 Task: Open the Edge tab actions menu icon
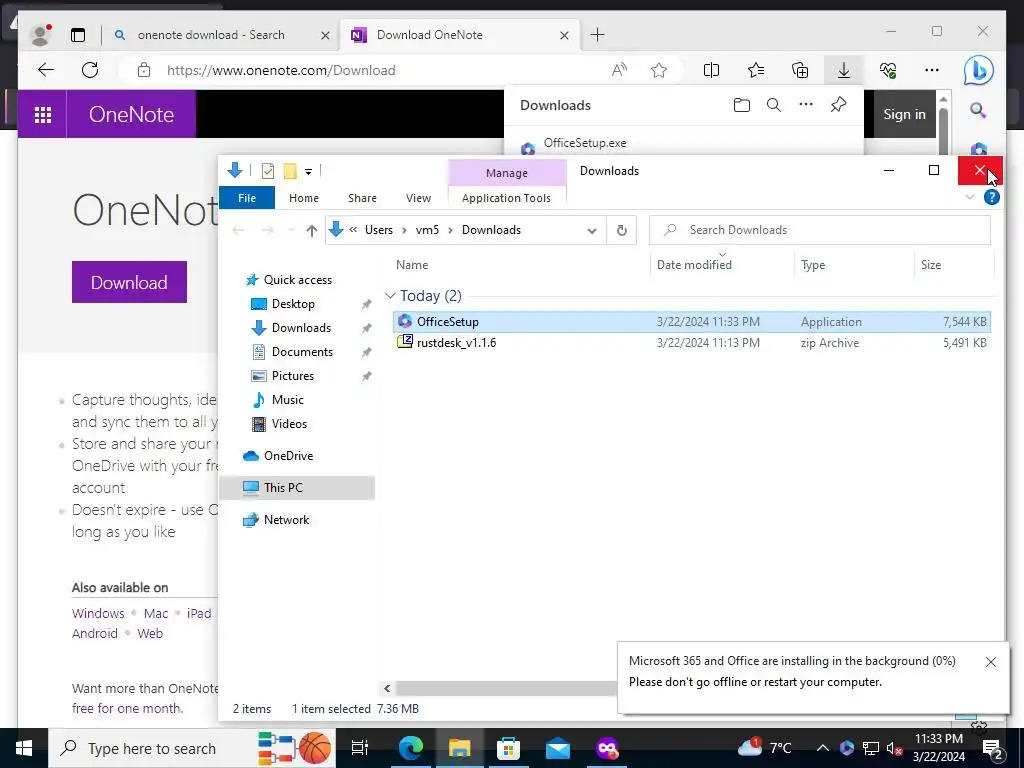78,35
